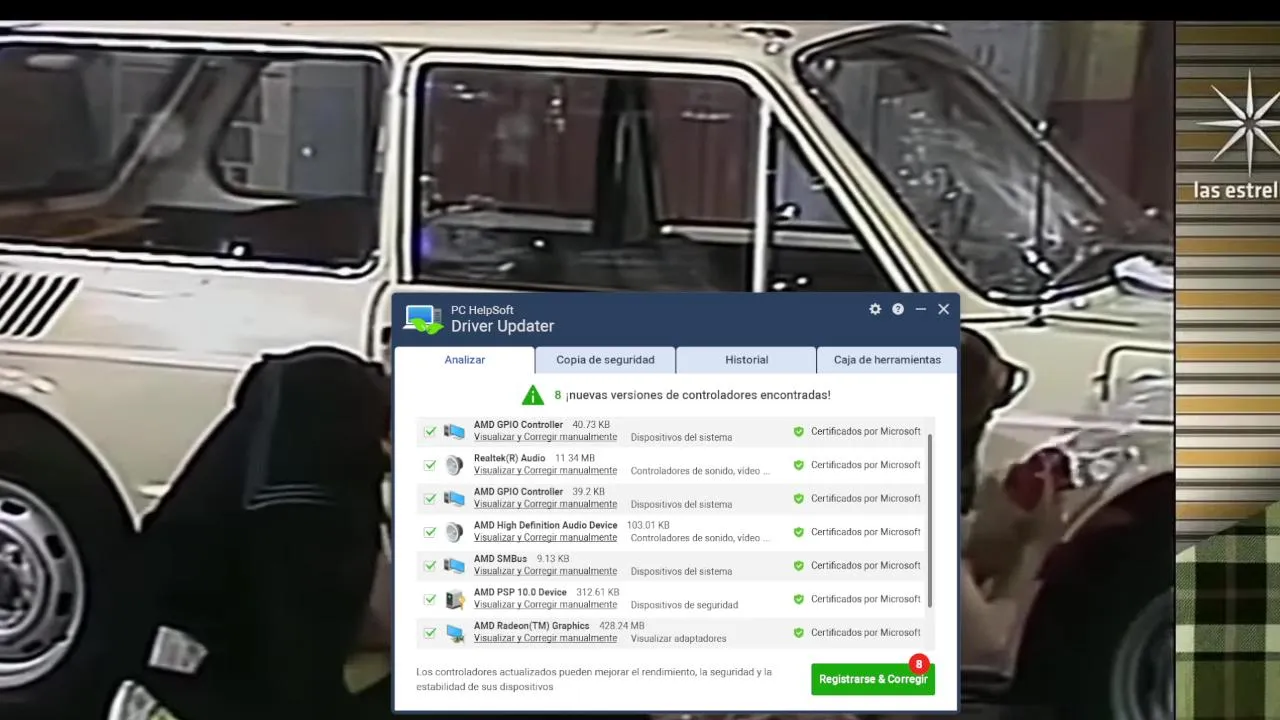Click 'Visualizar adaptadores' category text
The height and width of the screenshot is (720, 1280).
click(x=678, y=638)
